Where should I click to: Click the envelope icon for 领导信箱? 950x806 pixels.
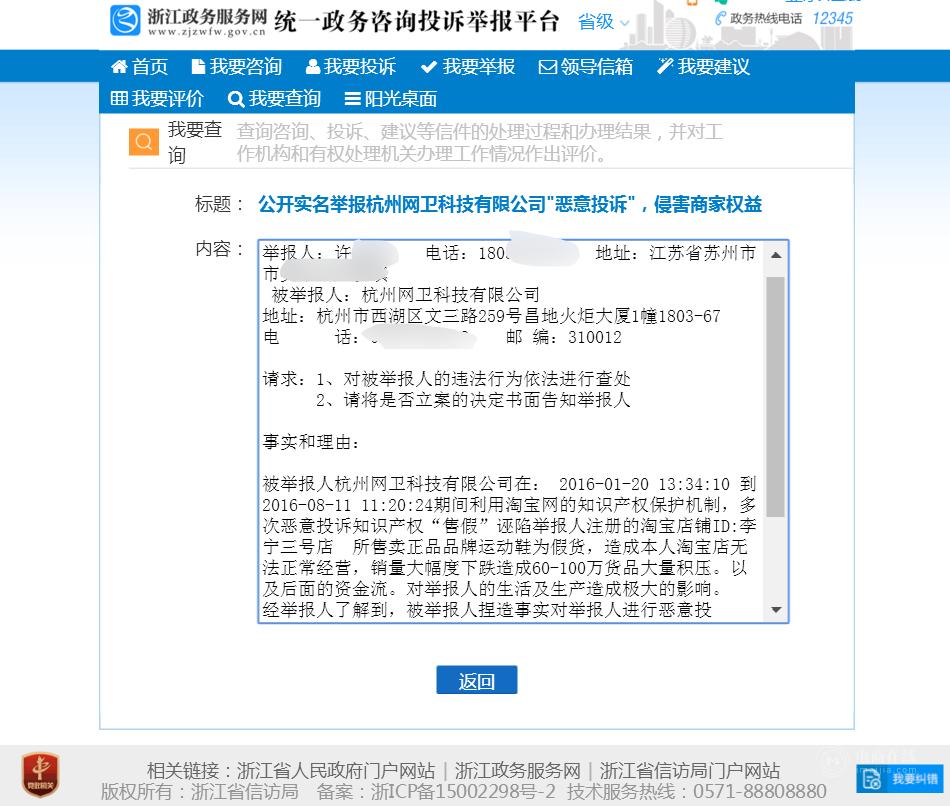click(548, 67)
